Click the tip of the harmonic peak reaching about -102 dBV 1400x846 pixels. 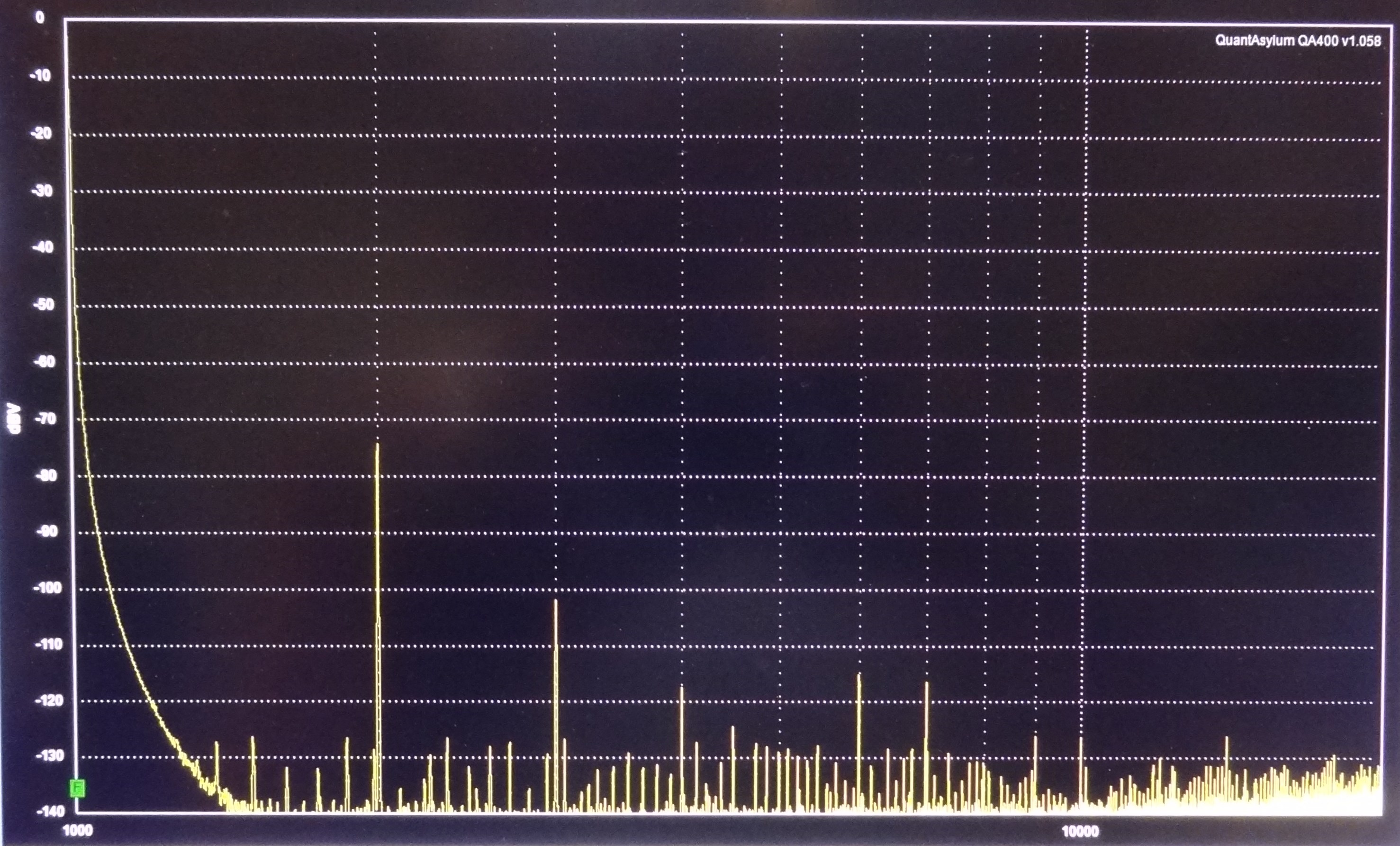[556, 600]
